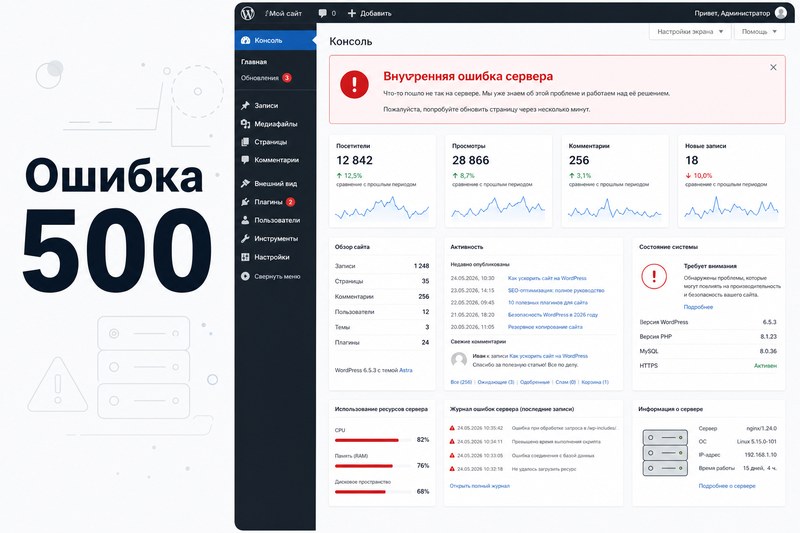Click the administrator avatar in top bar
800x533 pixels.
[x=781, y=13]
